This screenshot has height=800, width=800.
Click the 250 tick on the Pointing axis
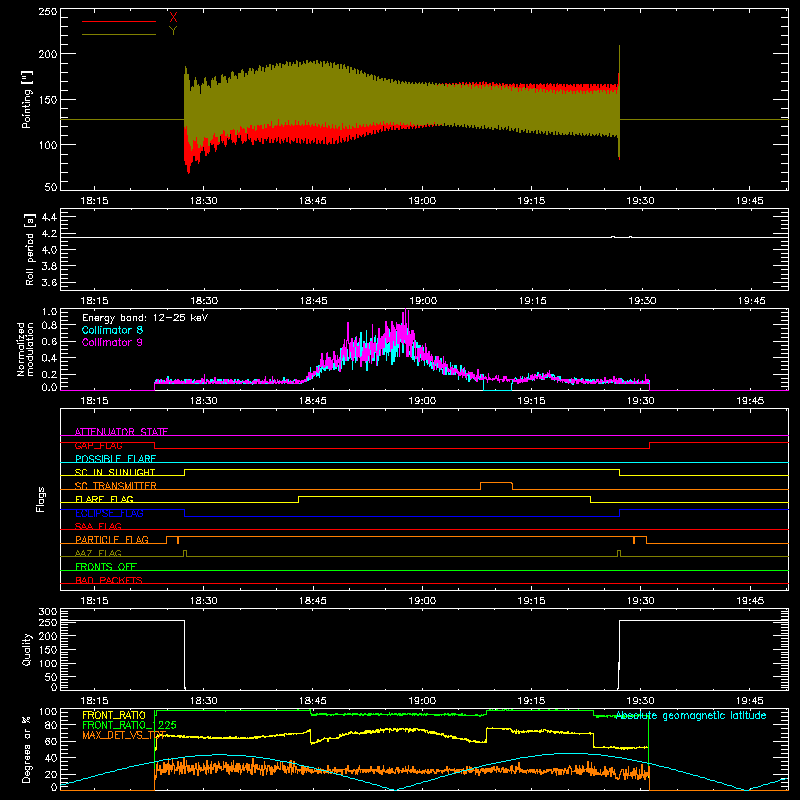[x=47, y=12]
